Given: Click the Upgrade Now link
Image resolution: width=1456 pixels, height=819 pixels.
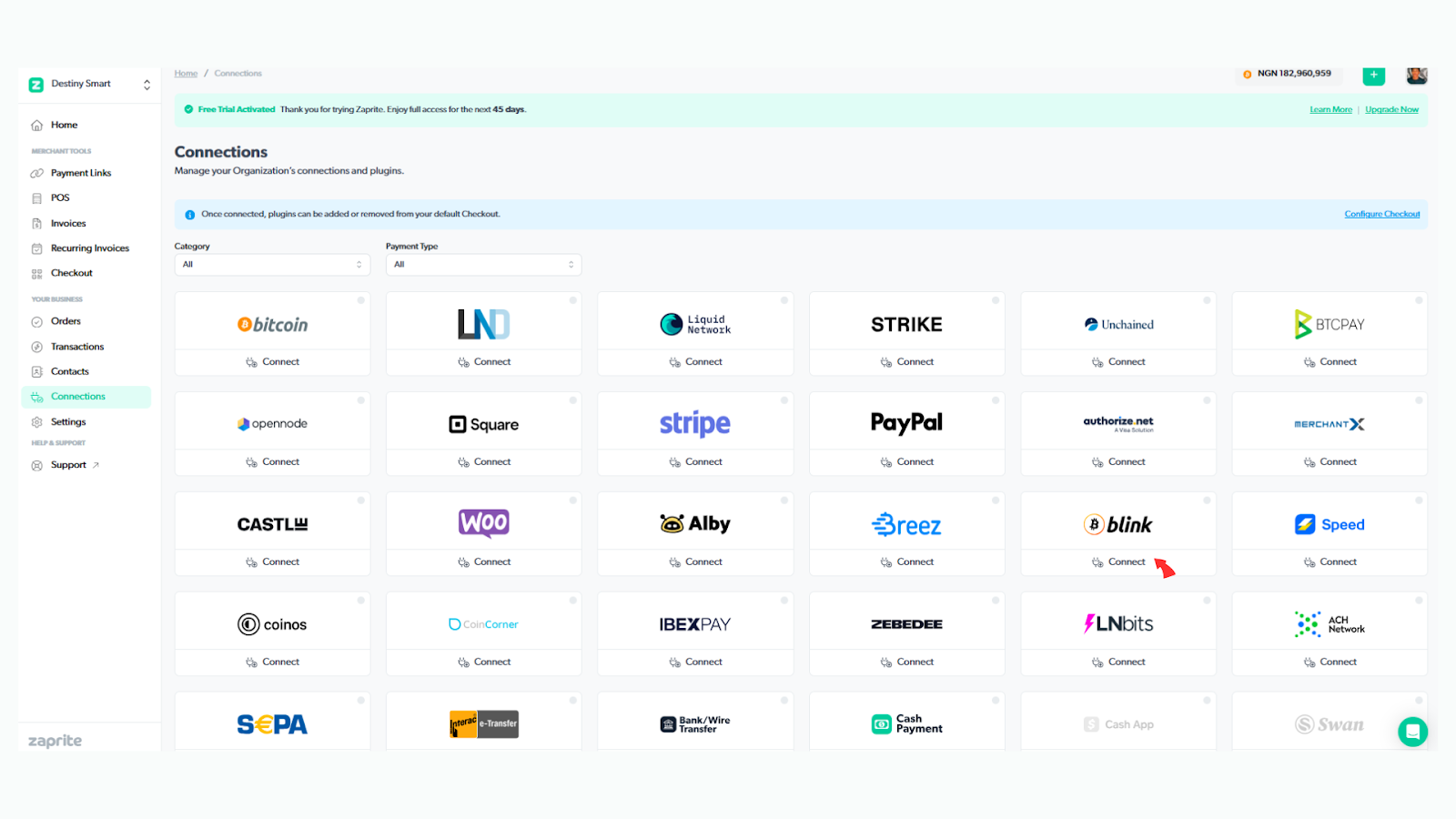Looking at the screenshot, I should [1391, 110].
